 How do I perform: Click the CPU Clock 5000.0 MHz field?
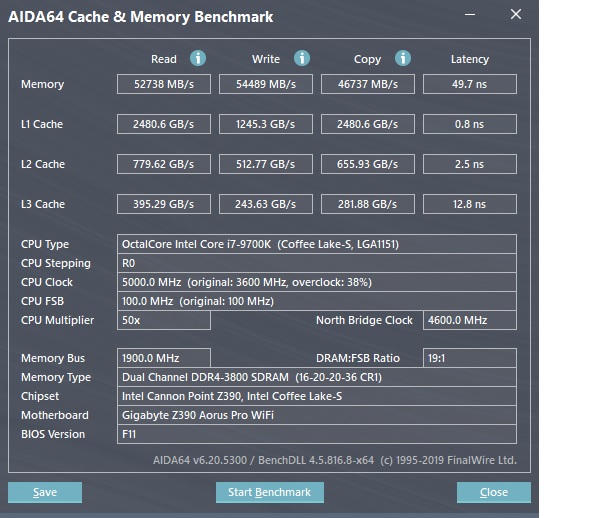click(x=316, y=282)
